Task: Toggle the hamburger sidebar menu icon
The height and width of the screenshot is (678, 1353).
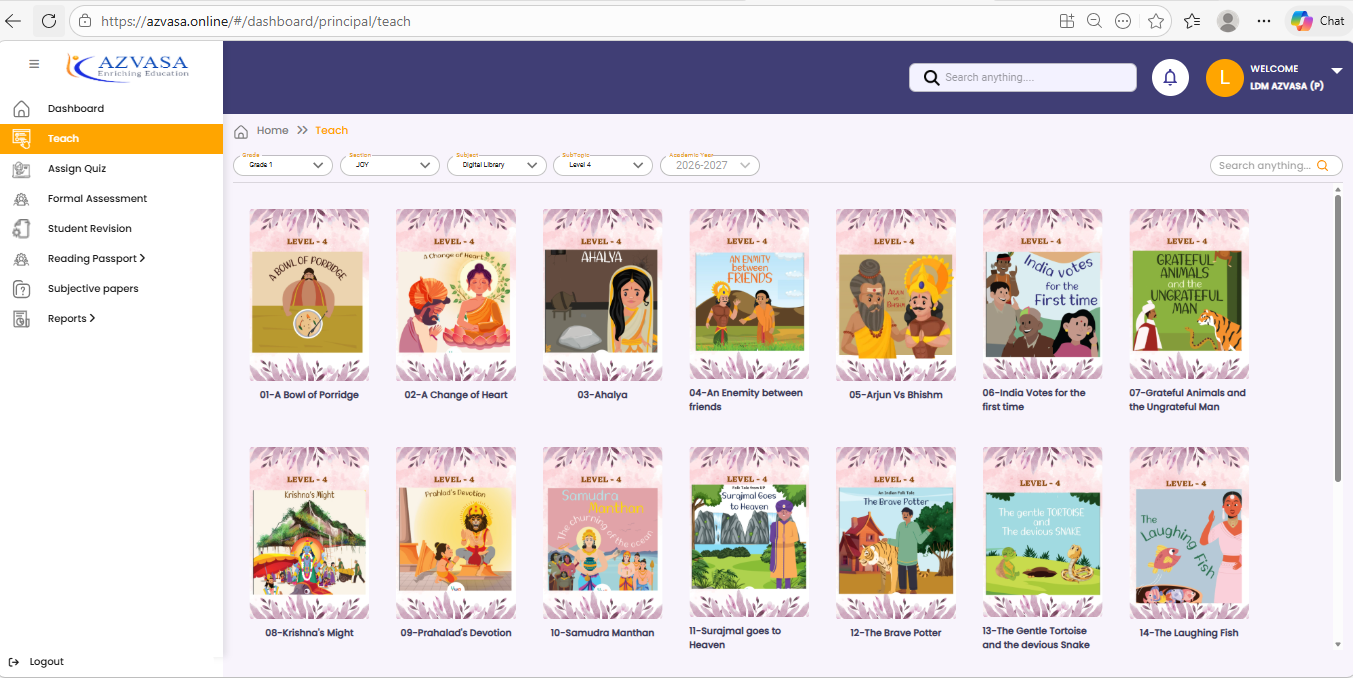Action: click(x=34, y=64)
